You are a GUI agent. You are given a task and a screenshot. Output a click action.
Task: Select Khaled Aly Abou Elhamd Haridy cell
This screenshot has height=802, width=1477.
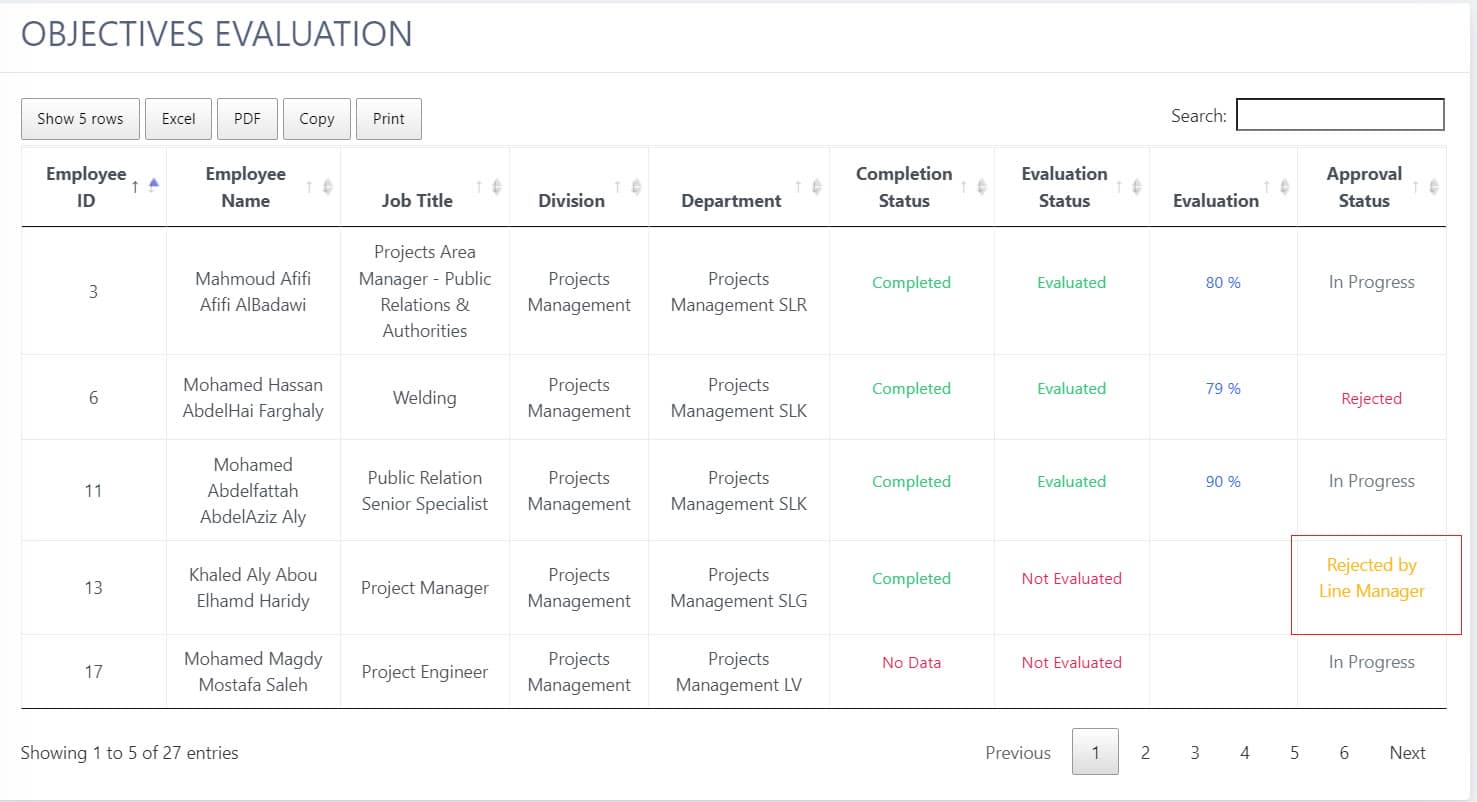tap(253, 588)
